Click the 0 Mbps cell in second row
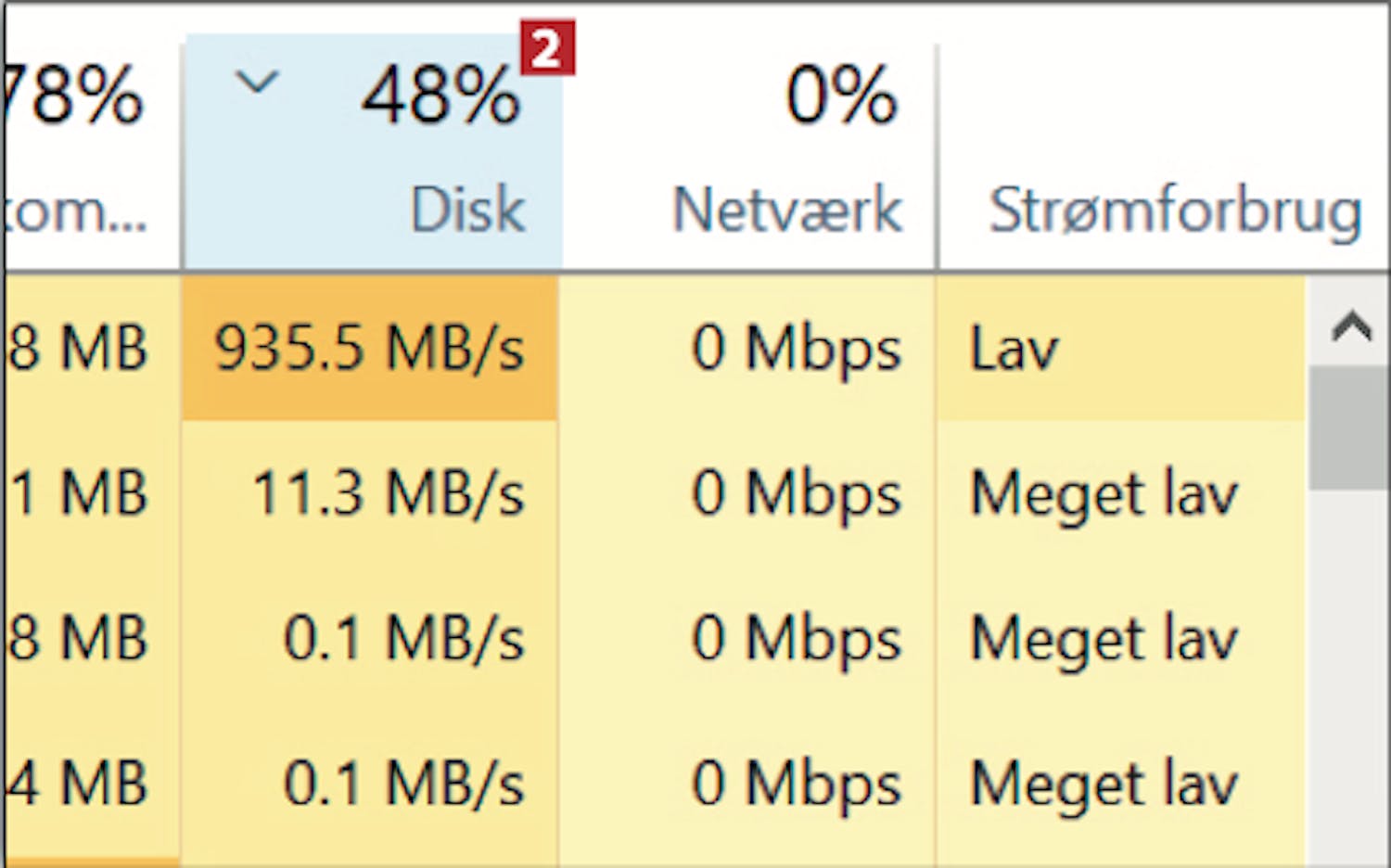 (x=796, y=492)
